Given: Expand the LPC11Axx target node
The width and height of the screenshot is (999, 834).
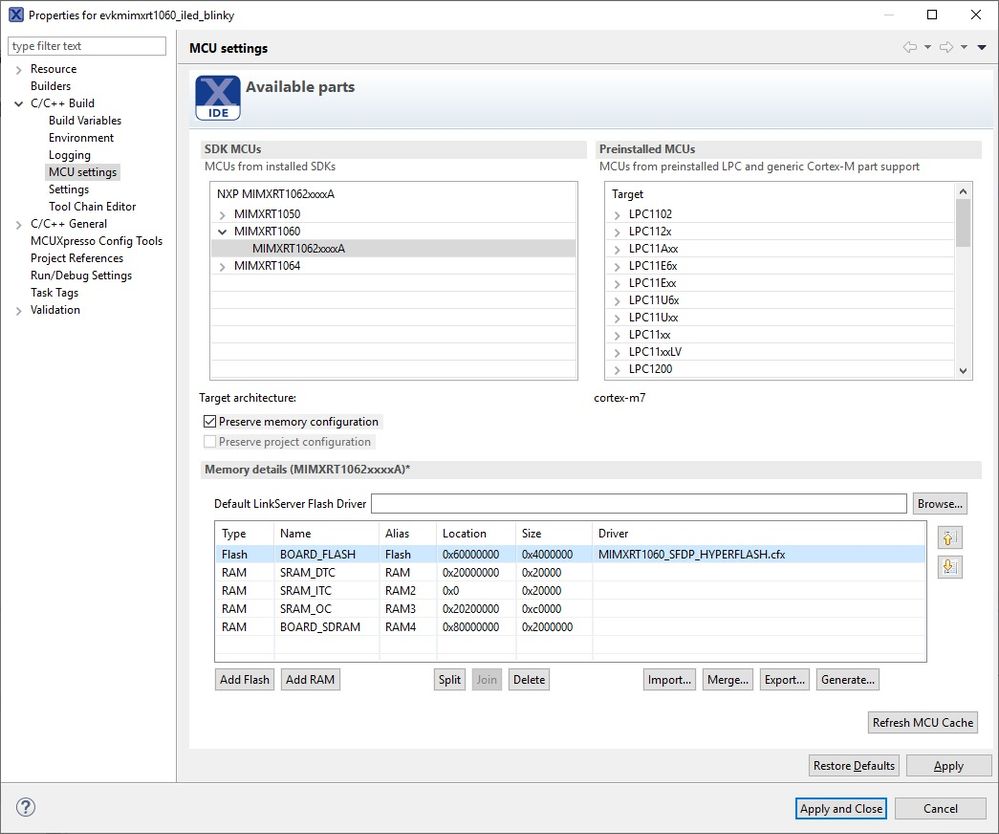Looking at the screenshot, I should coord(617,249).
